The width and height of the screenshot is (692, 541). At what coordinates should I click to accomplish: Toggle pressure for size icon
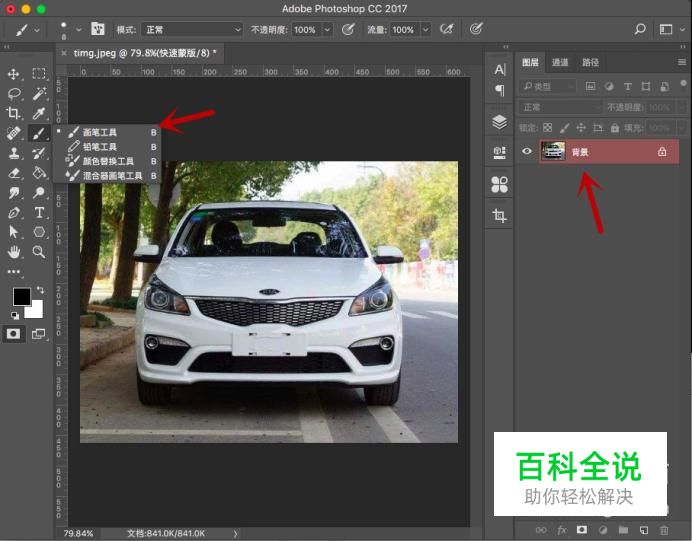(x=476, y=29)
